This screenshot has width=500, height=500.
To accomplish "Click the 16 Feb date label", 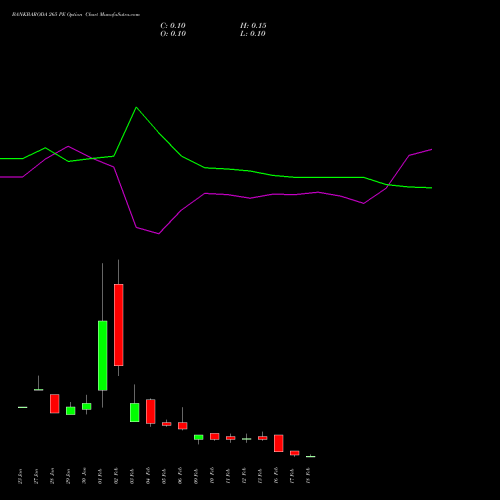I will click(276, 476).
